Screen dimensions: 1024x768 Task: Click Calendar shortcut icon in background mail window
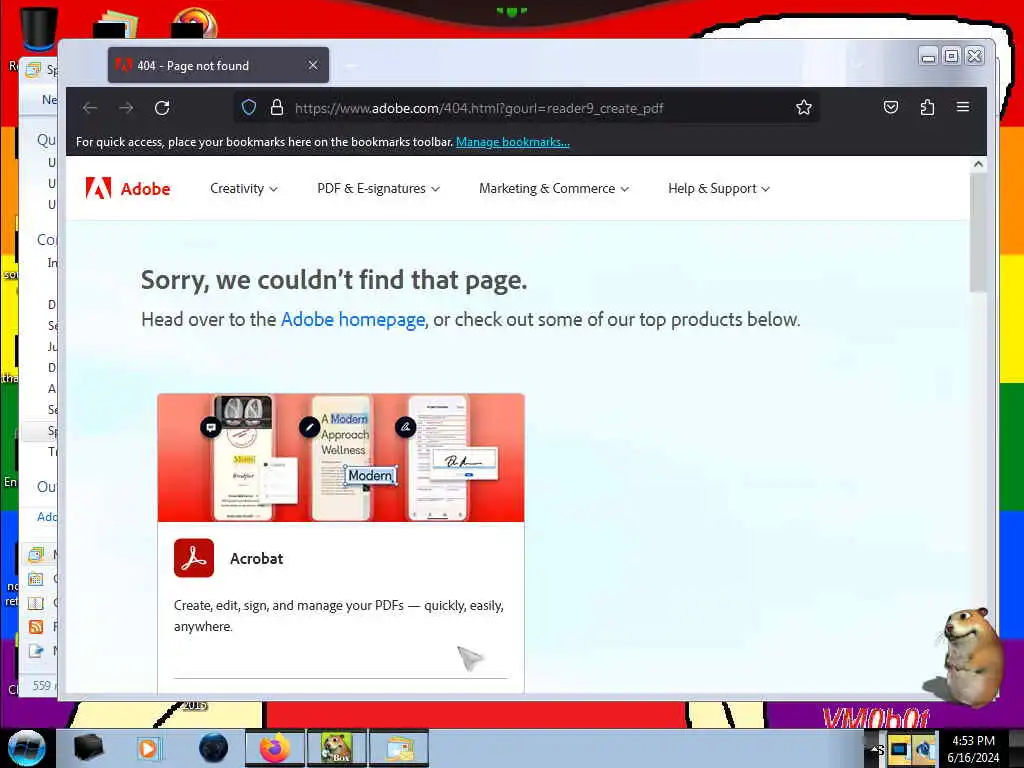click(x=36, y=579)
